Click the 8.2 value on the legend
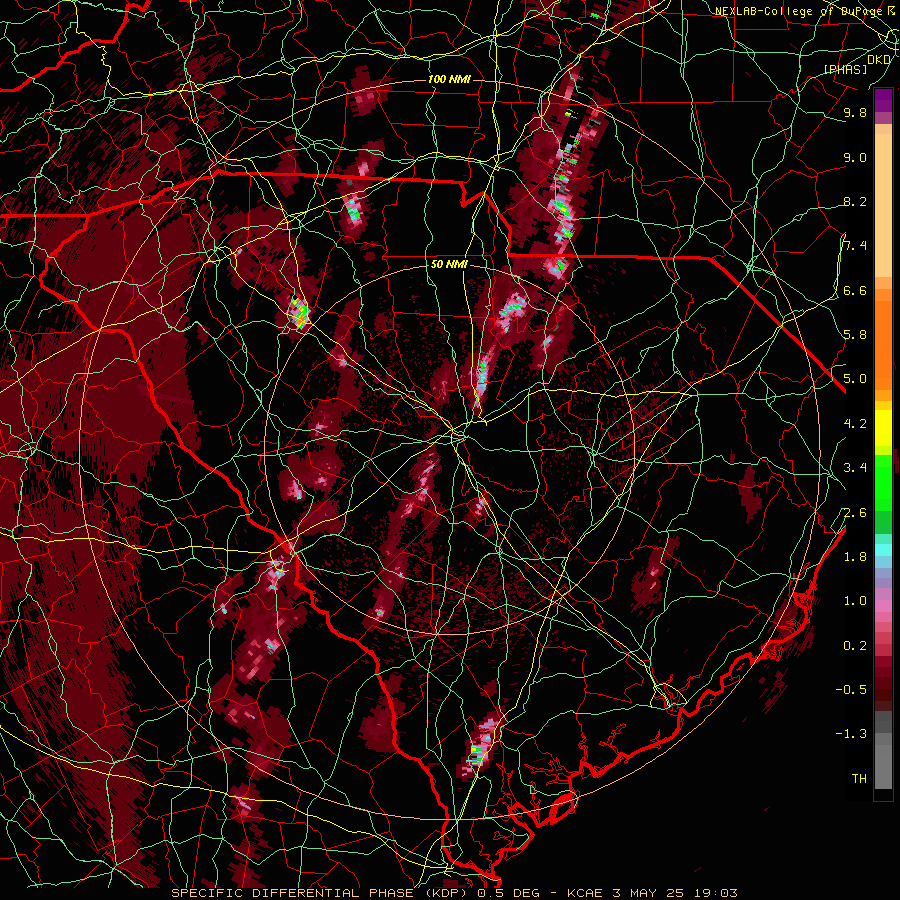 tap(855, 201)
